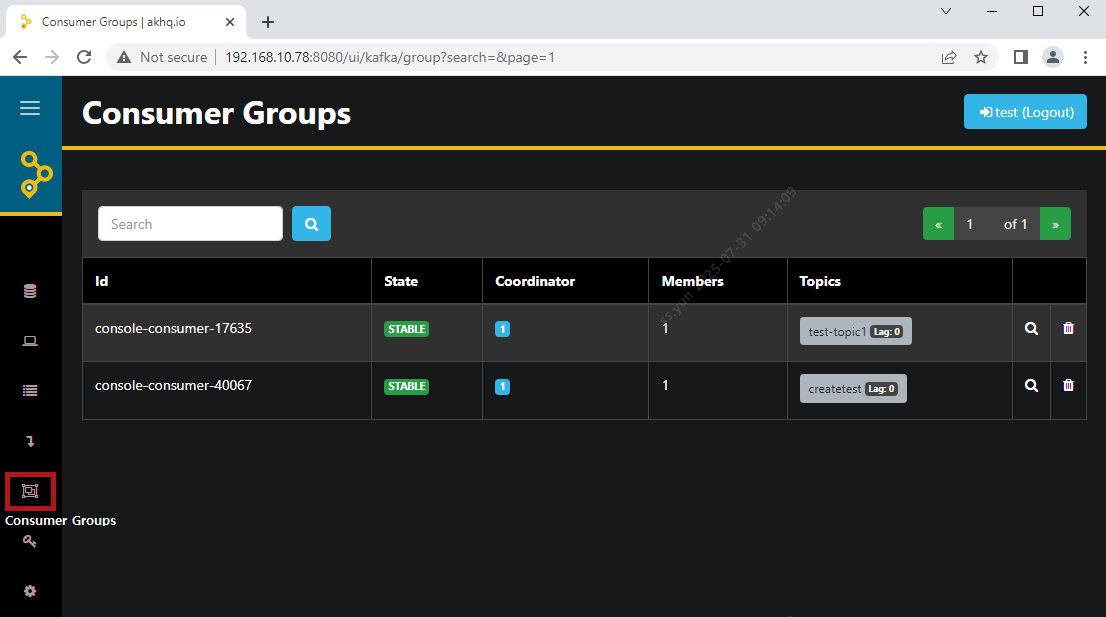Viewport: 1106px width, 617px height.
Task: Go to next page with » button
Action: (1055, 224)
